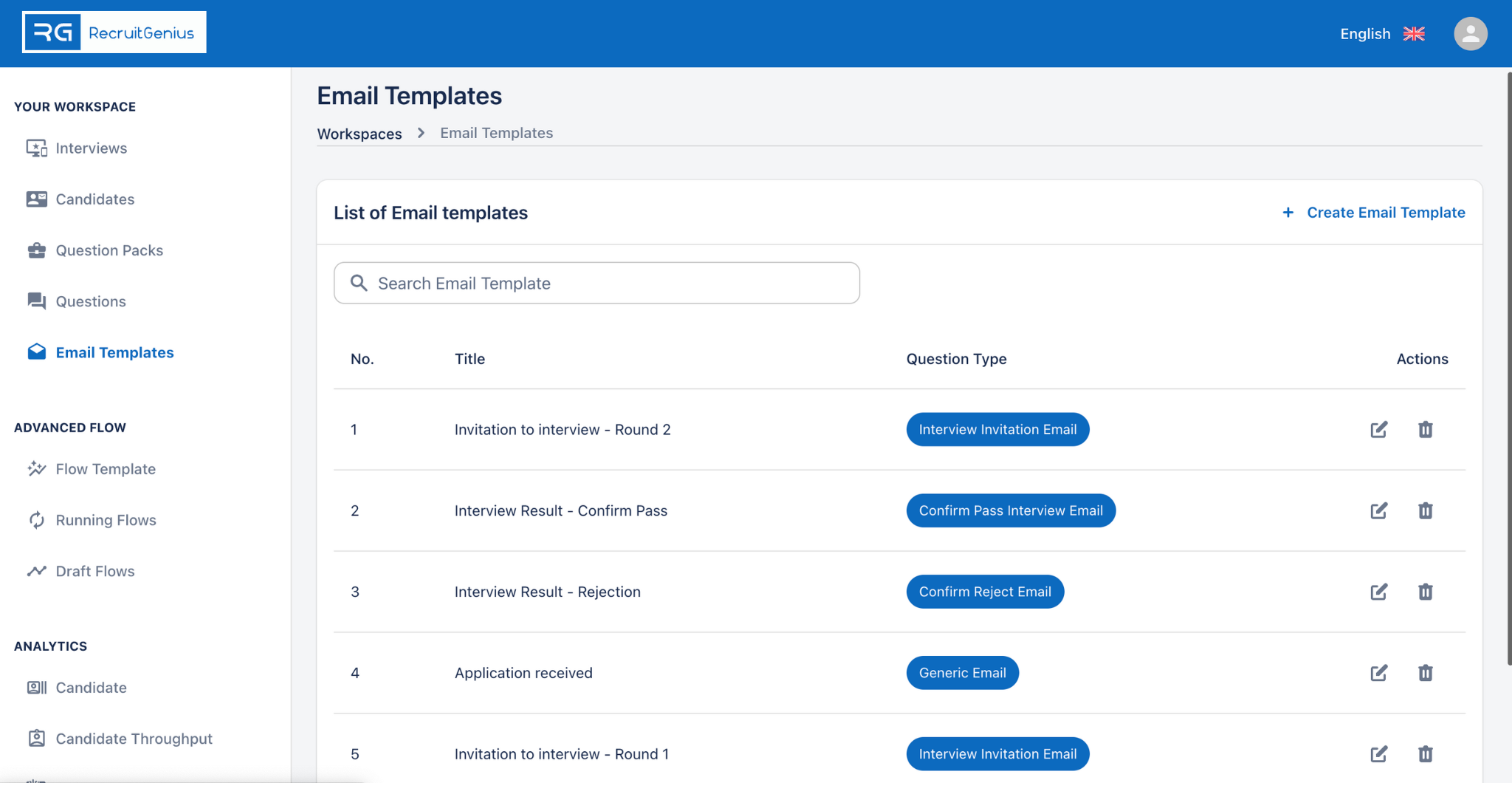
Task: Delete the Interview Result Confirm Pass template
Action: click(x=1425, y=510)
